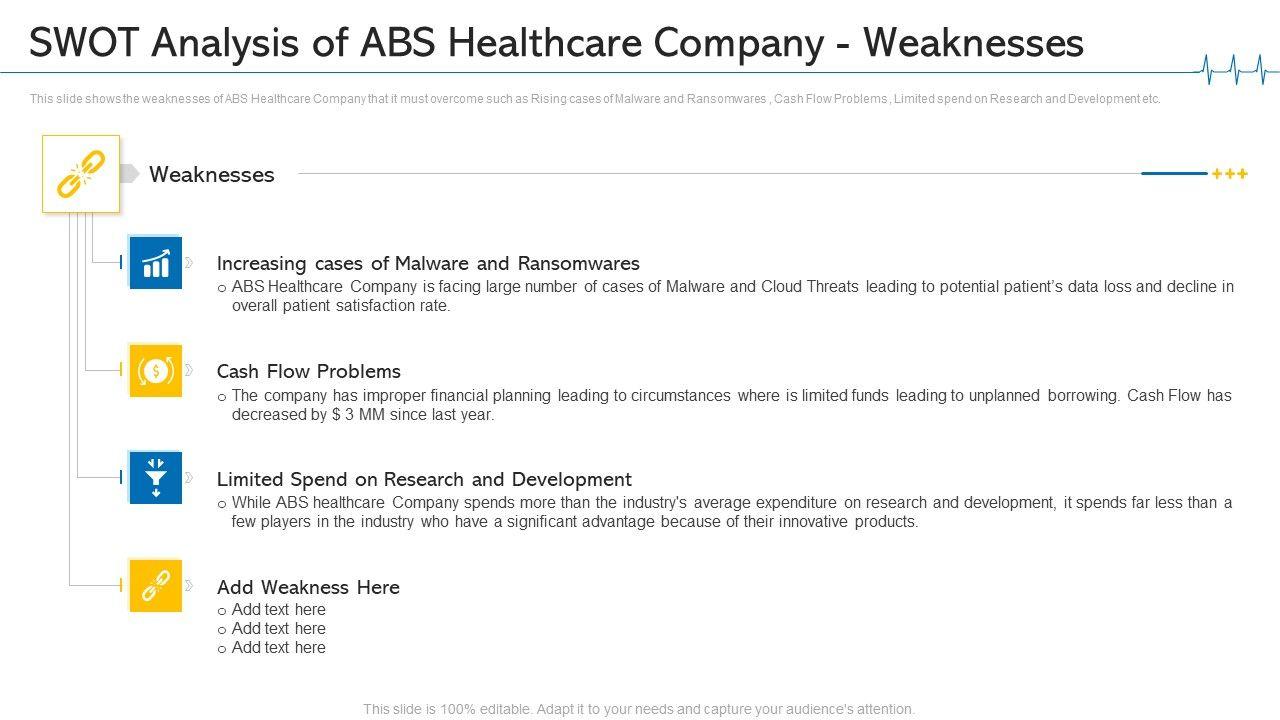Click the heartbeat pulse line icon

click(1237, 68)
